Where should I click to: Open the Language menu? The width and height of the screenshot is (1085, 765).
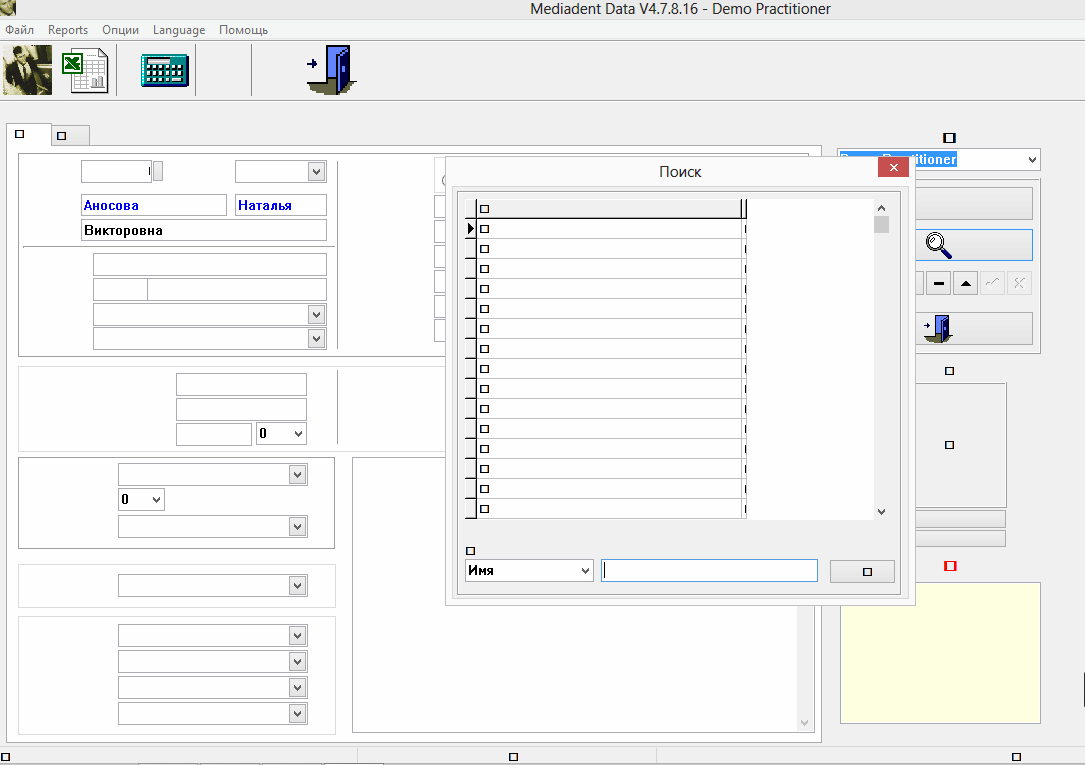179,30
